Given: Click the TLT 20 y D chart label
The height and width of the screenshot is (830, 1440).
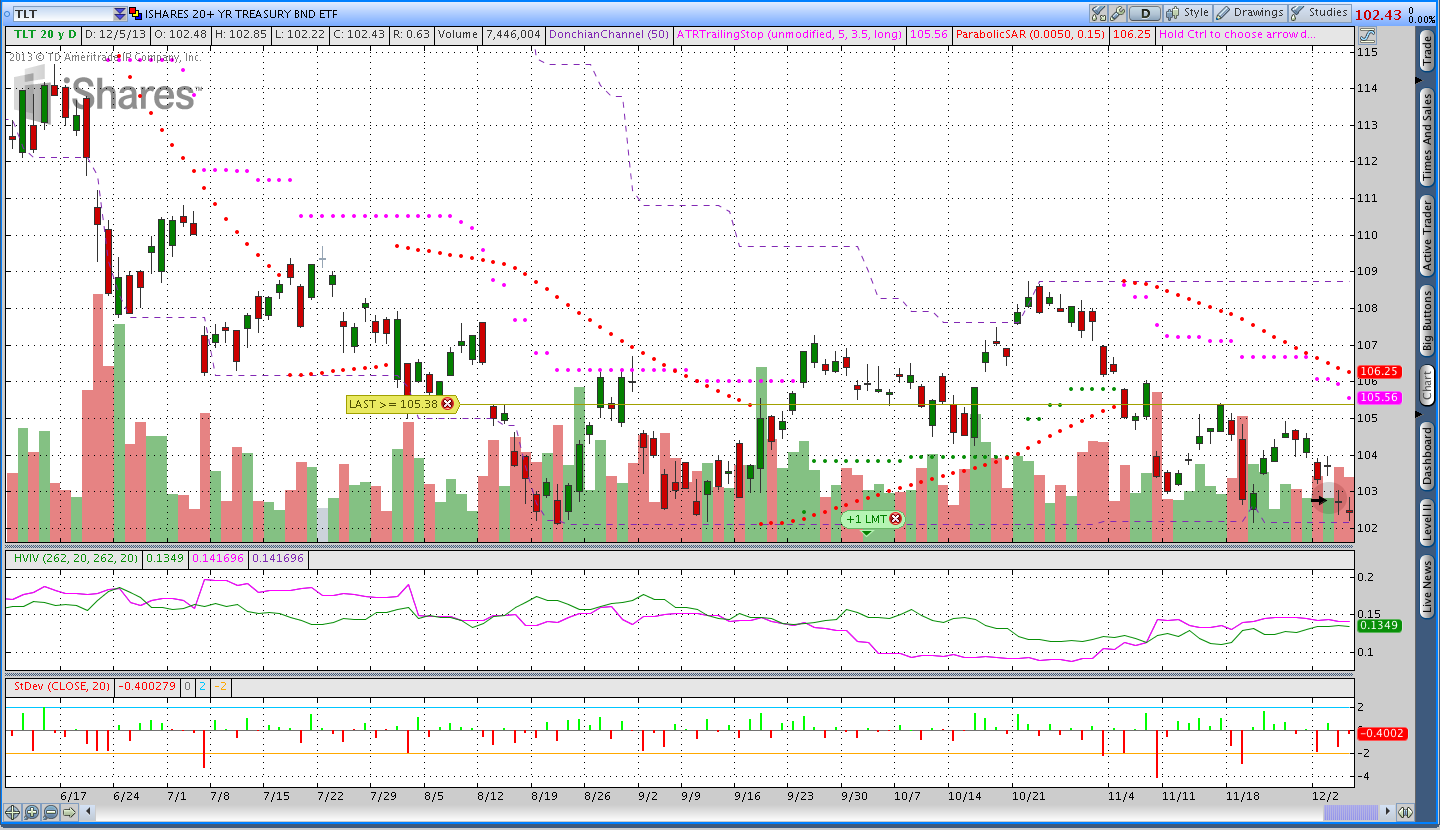Looking at the screenshot, I should coord(45,34).
